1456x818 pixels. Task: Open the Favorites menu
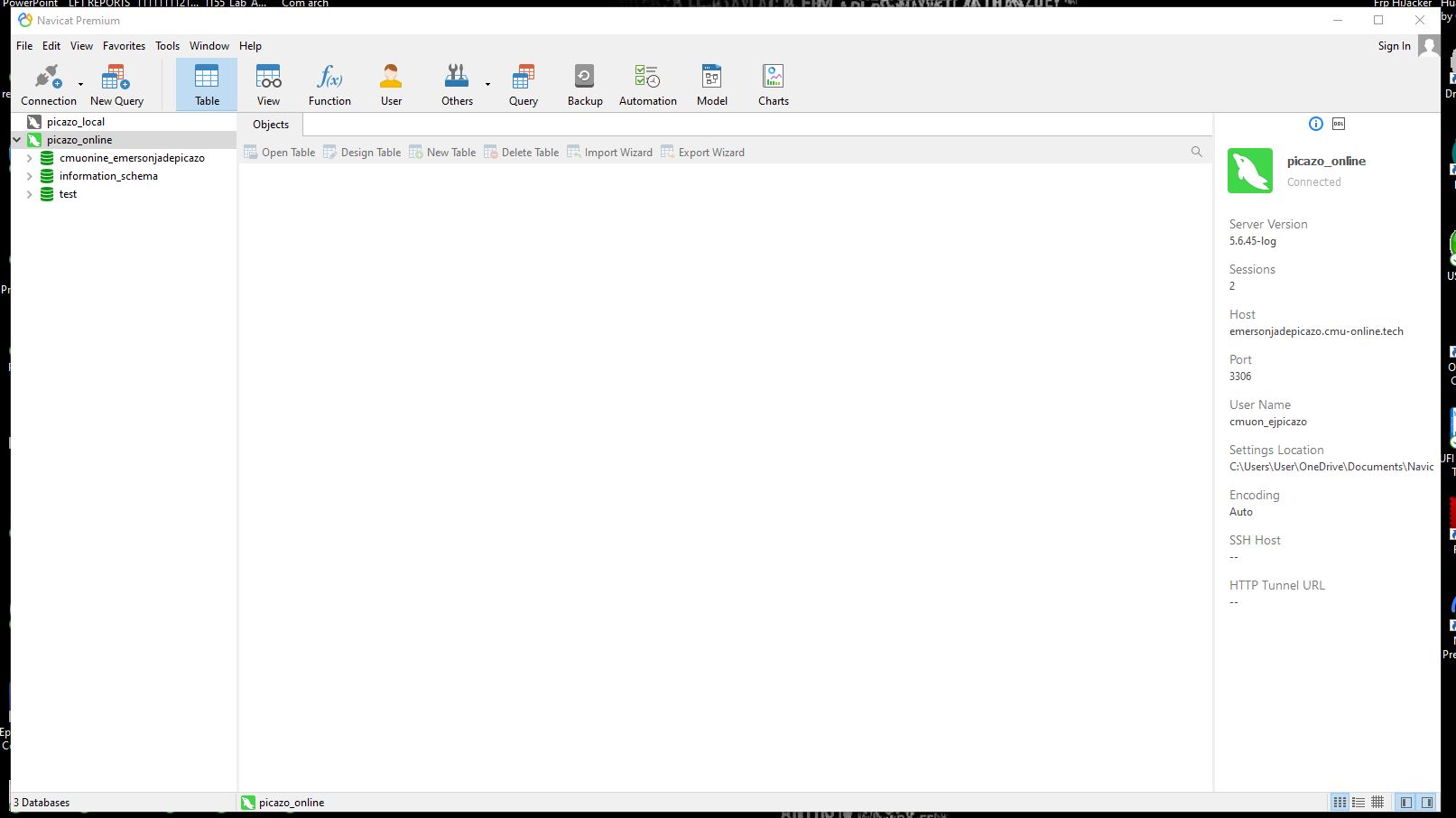coord(124,46)
